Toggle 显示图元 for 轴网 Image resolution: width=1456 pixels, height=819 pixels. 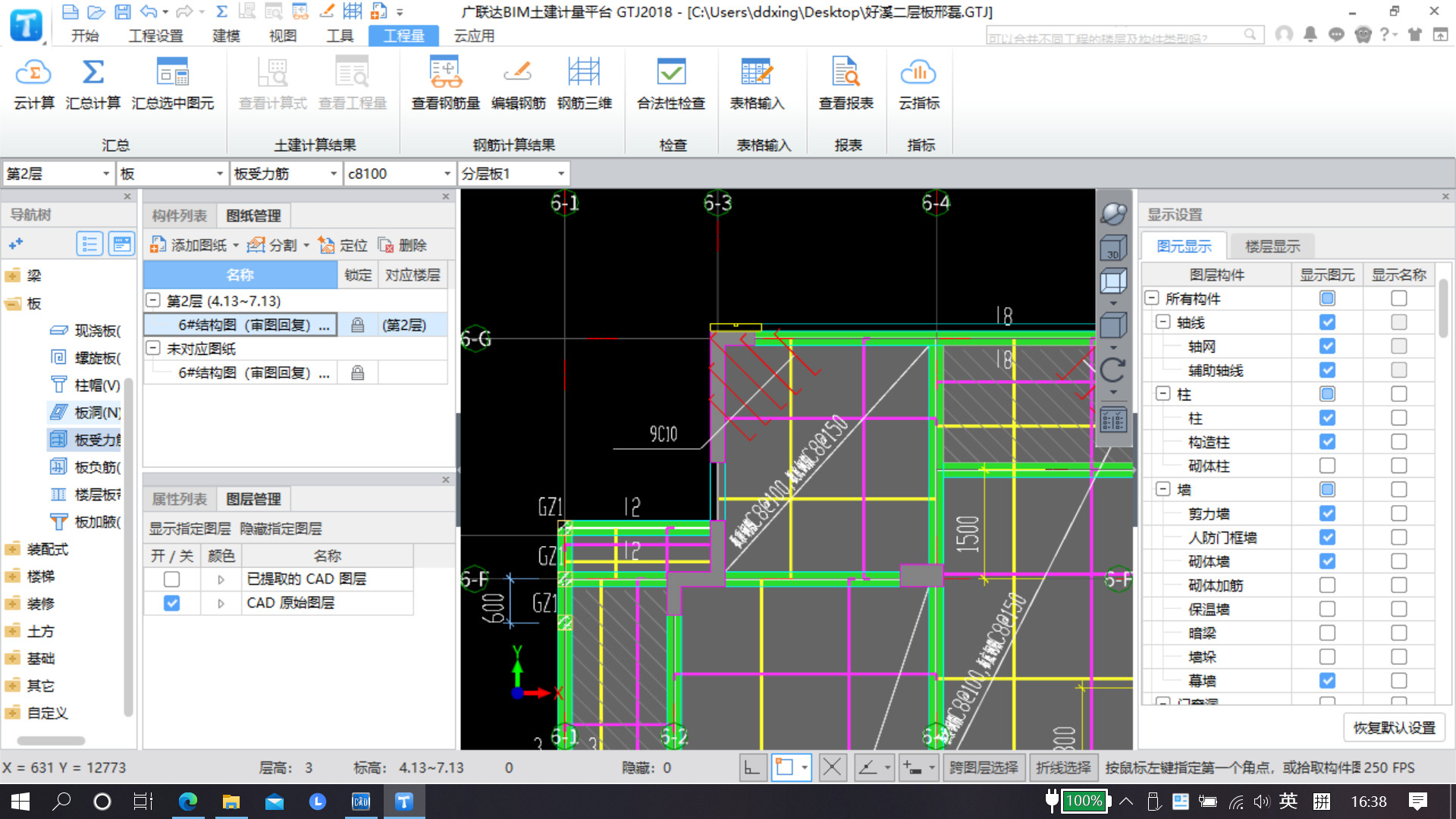pyautogui.click(x=1327, y=347)
